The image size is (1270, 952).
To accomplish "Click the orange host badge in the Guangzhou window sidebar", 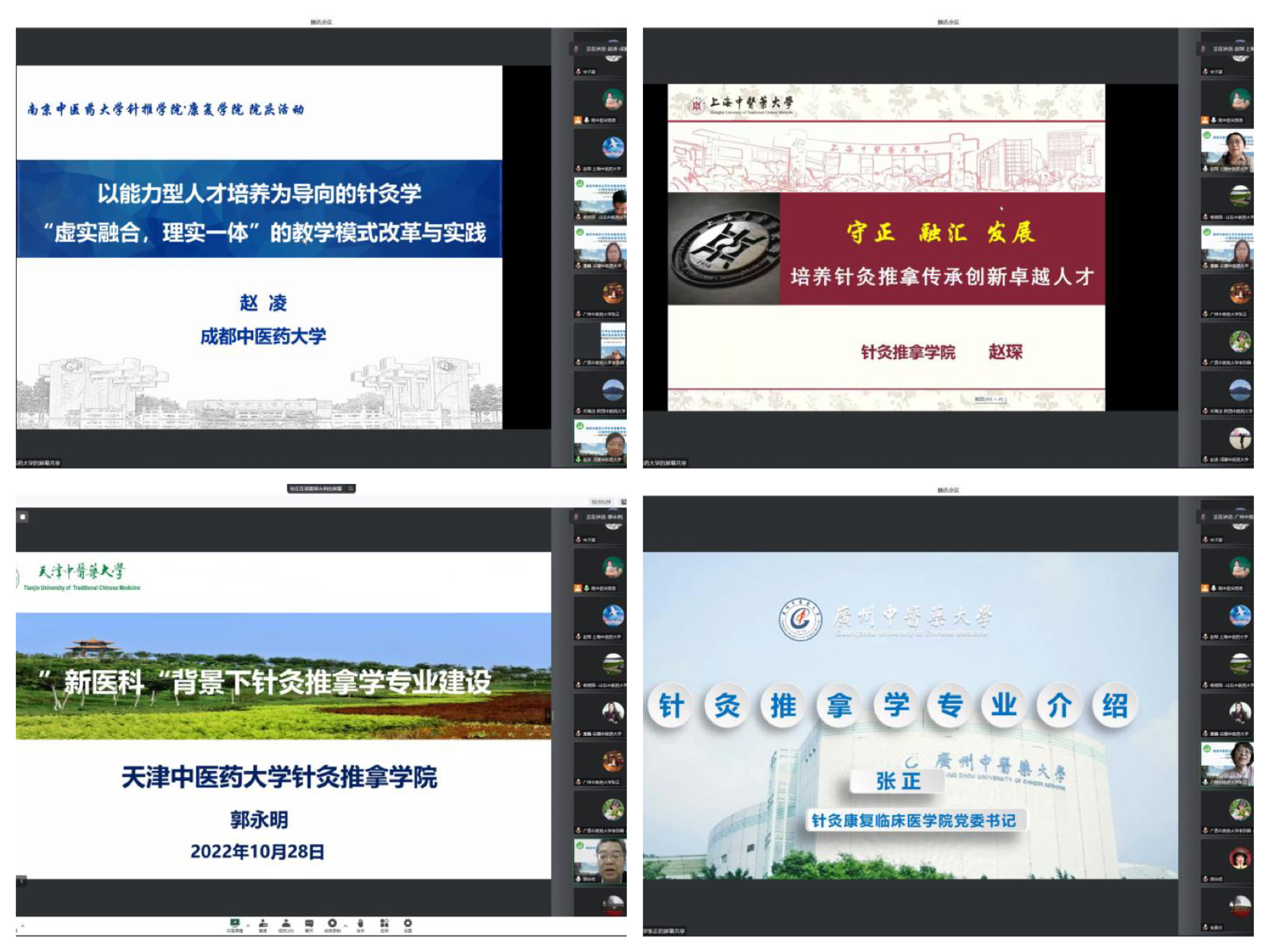I will tap(1205, 588).
